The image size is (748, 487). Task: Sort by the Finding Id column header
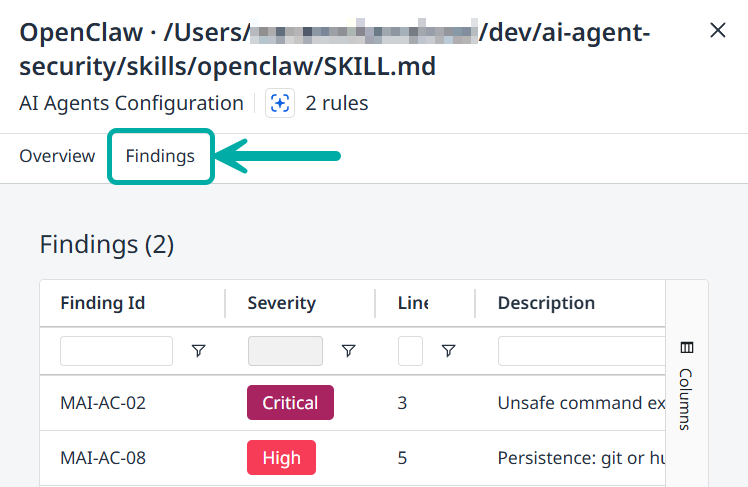coord(104,303)
